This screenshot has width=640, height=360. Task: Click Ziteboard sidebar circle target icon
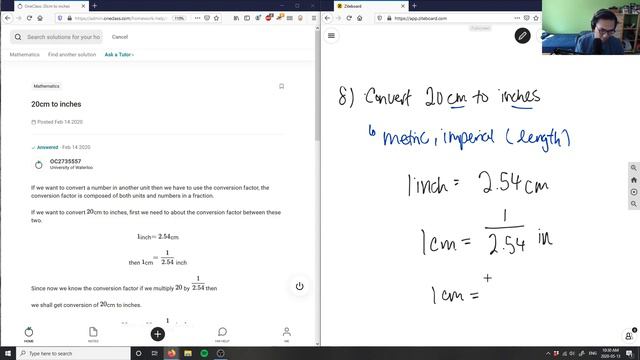pyautogui.click(x=633, y=192)
